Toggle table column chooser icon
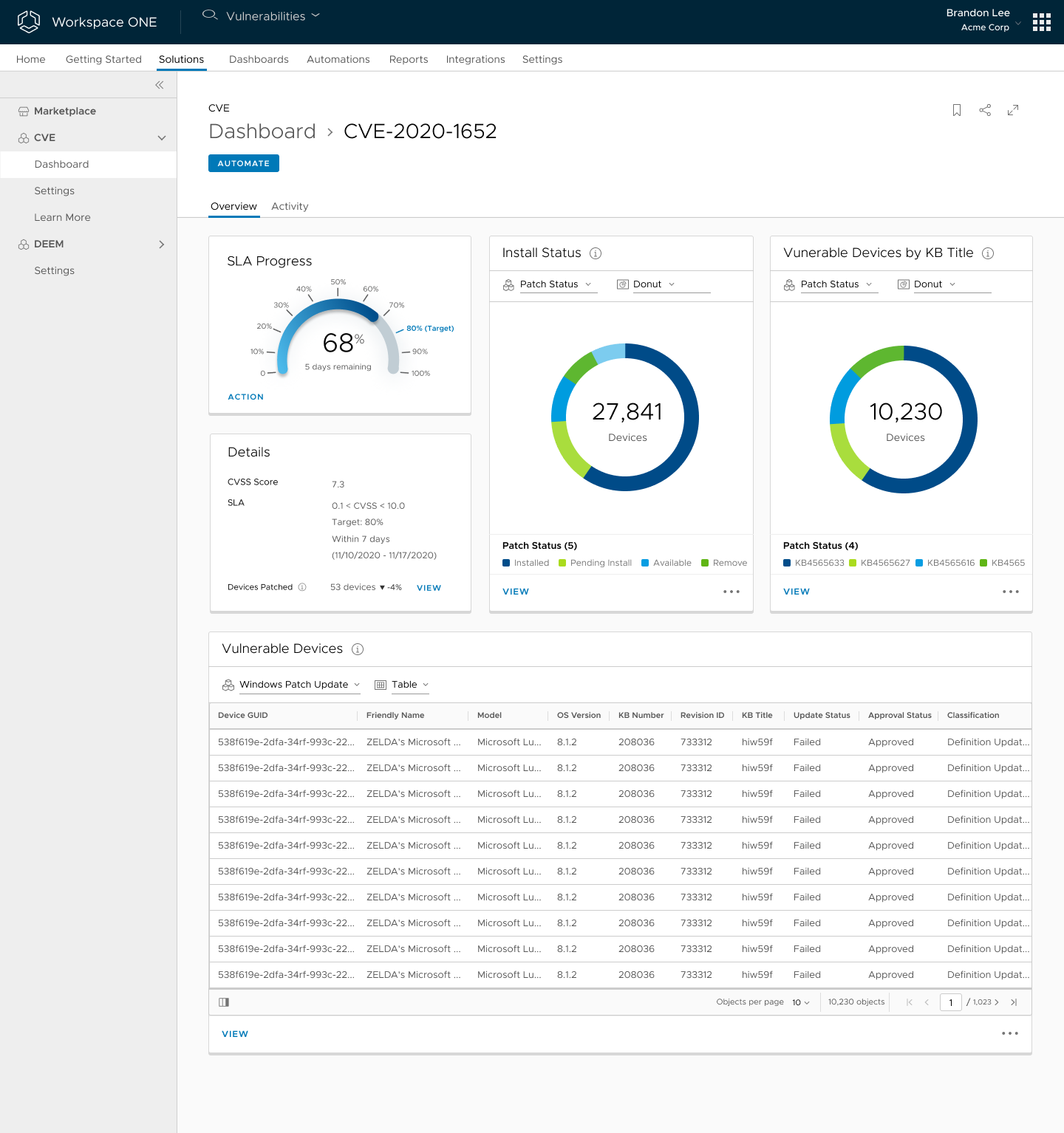The width and height of the screenshot is (1064, 1133). click(x=224, y=1002)
